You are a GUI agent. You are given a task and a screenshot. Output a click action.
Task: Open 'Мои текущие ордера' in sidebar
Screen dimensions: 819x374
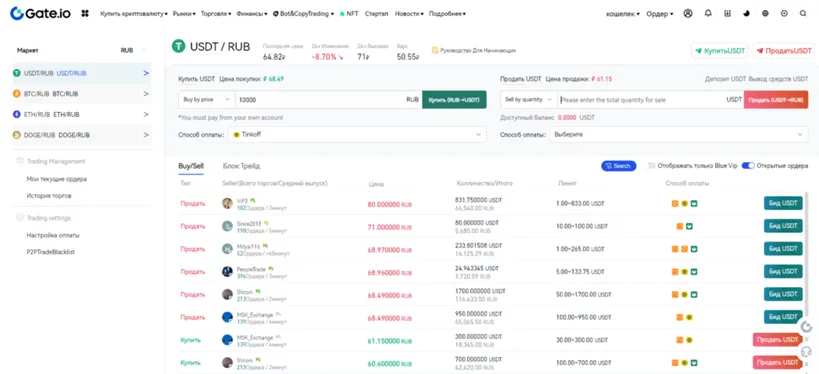pos(56,179)
